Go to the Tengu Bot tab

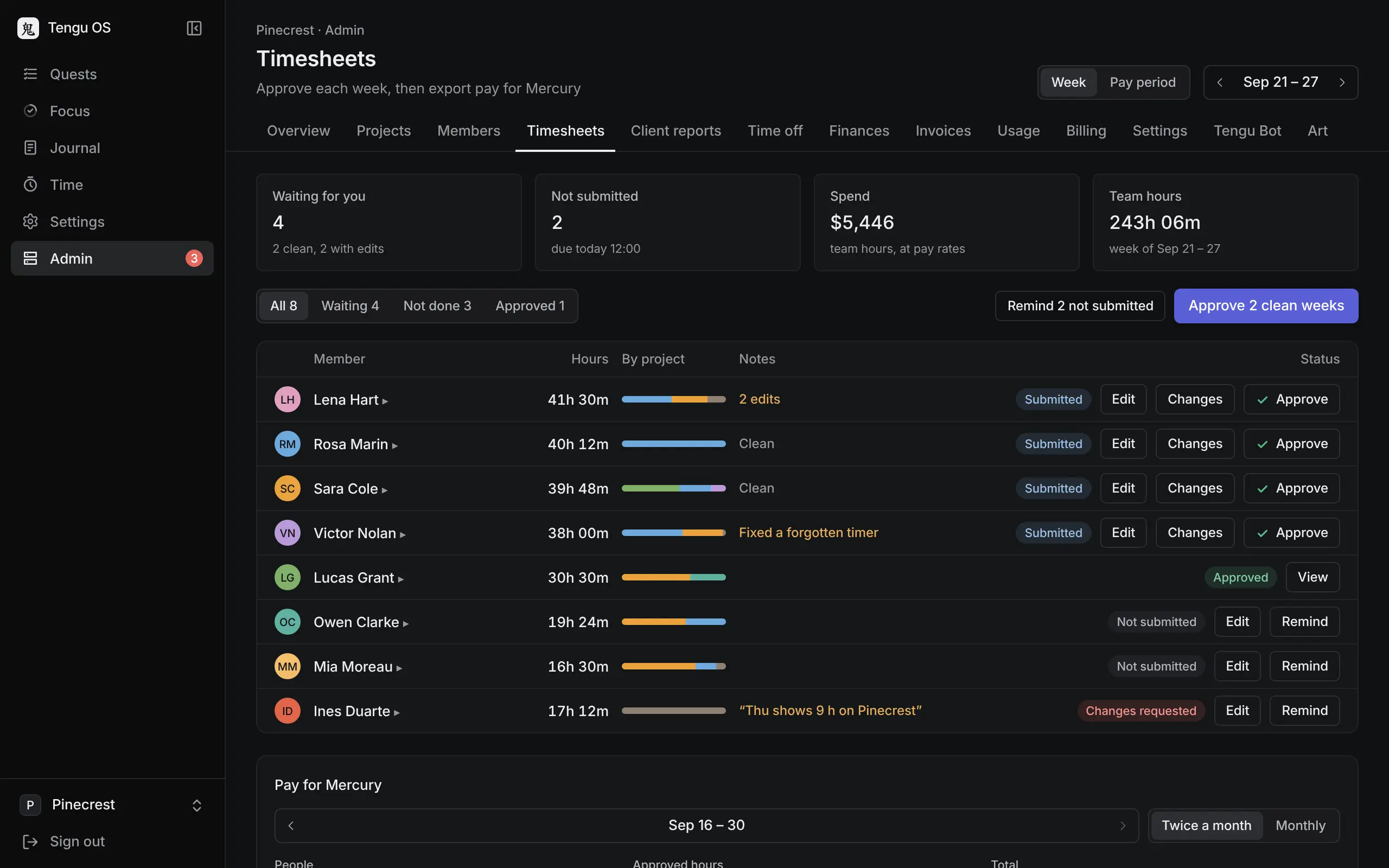[x=1247, y=131]
